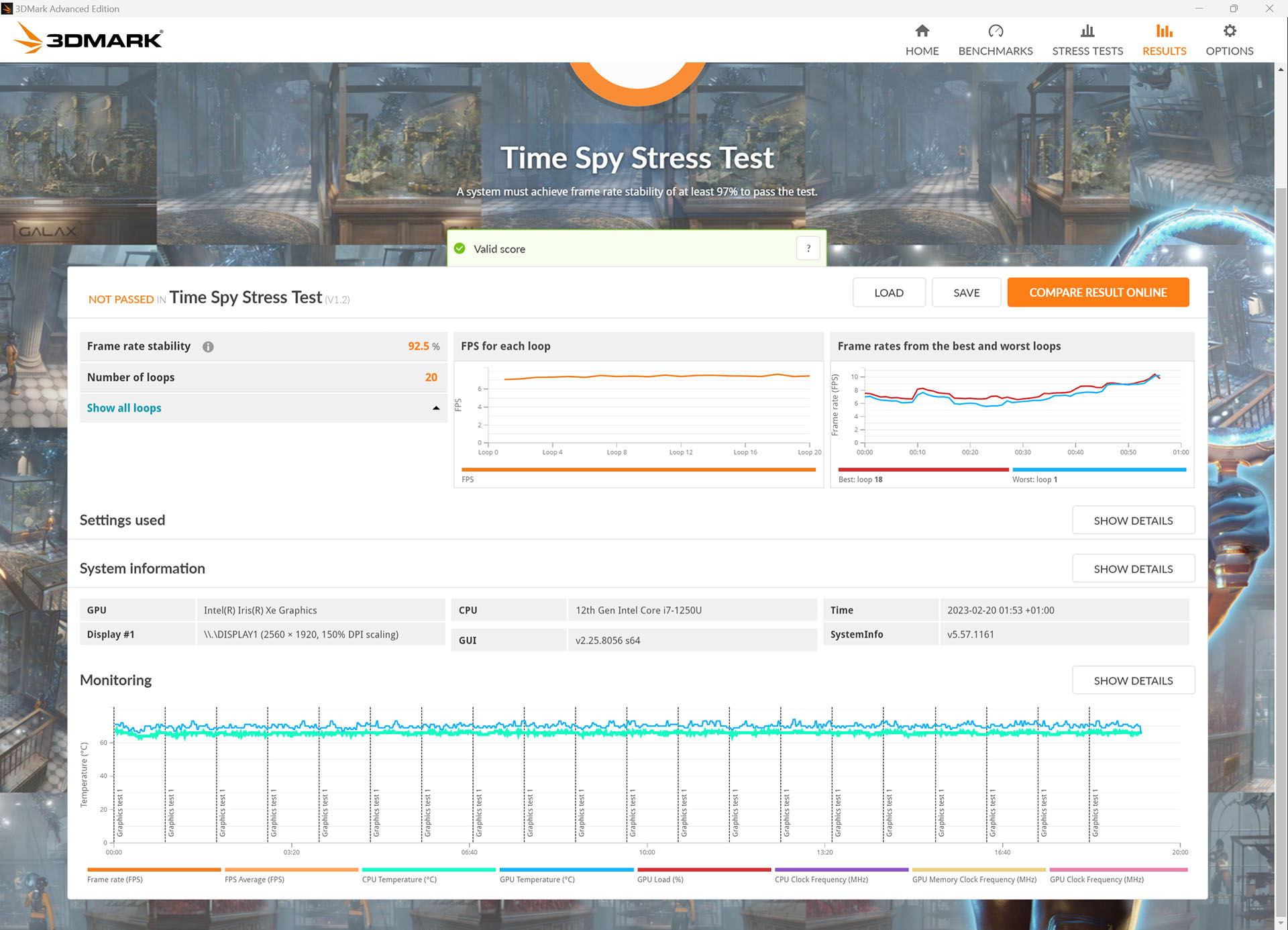Image resolution: width=1288 pixels, height=930 pixels.
Task: Click the SAVE button
Action: click(966, 293)
